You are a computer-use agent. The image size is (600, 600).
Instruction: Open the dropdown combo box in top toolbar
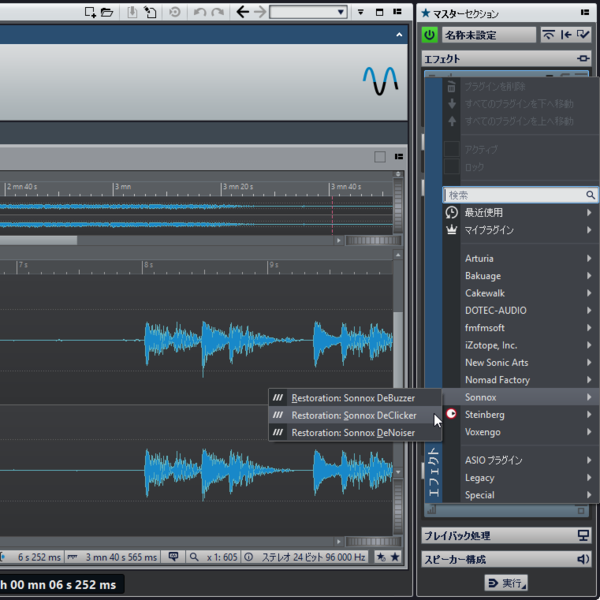308,12
